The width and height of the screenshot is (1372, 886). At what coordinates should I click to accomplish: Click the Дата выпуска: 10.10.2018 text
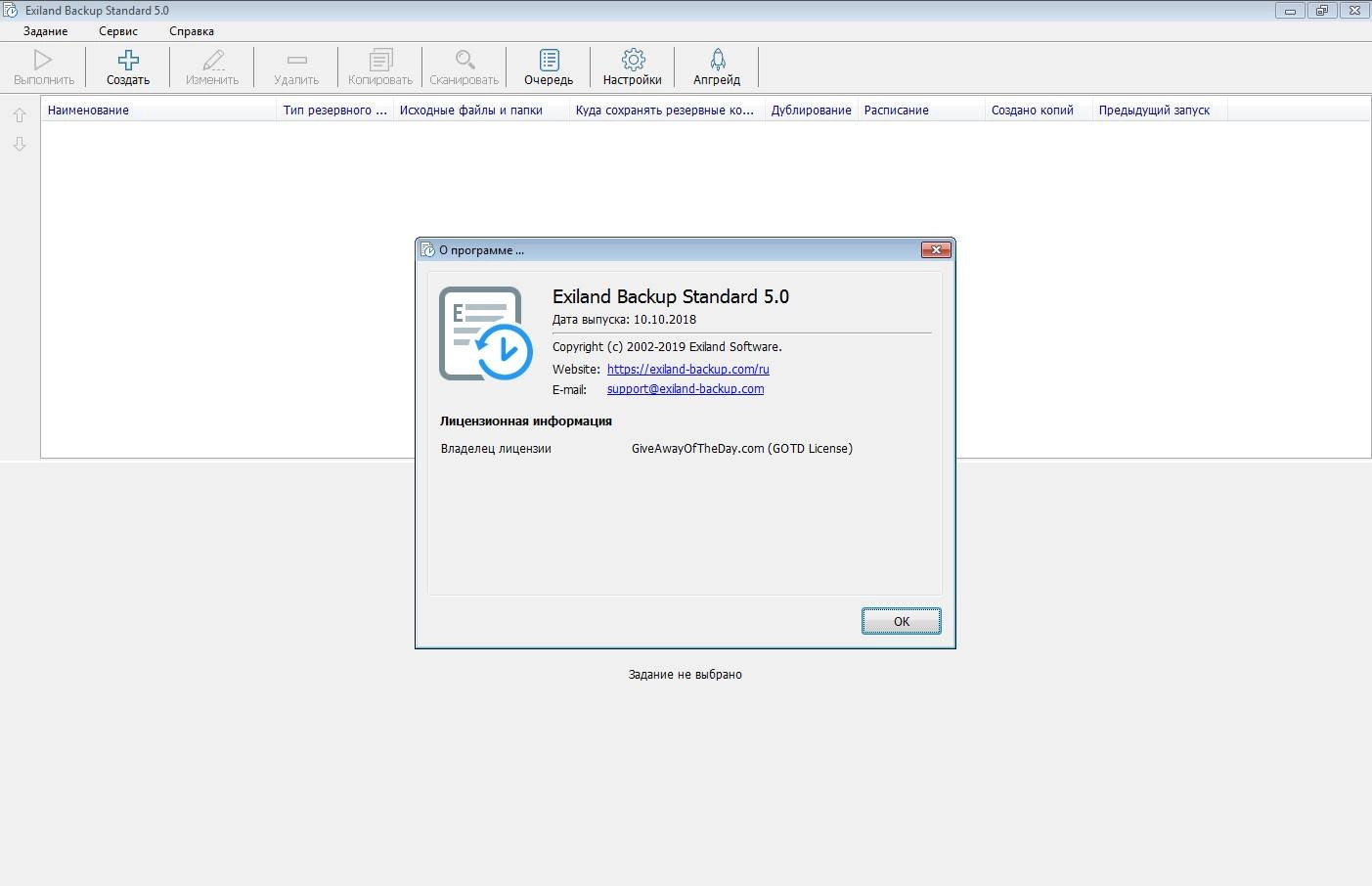[x=624, y=320]
